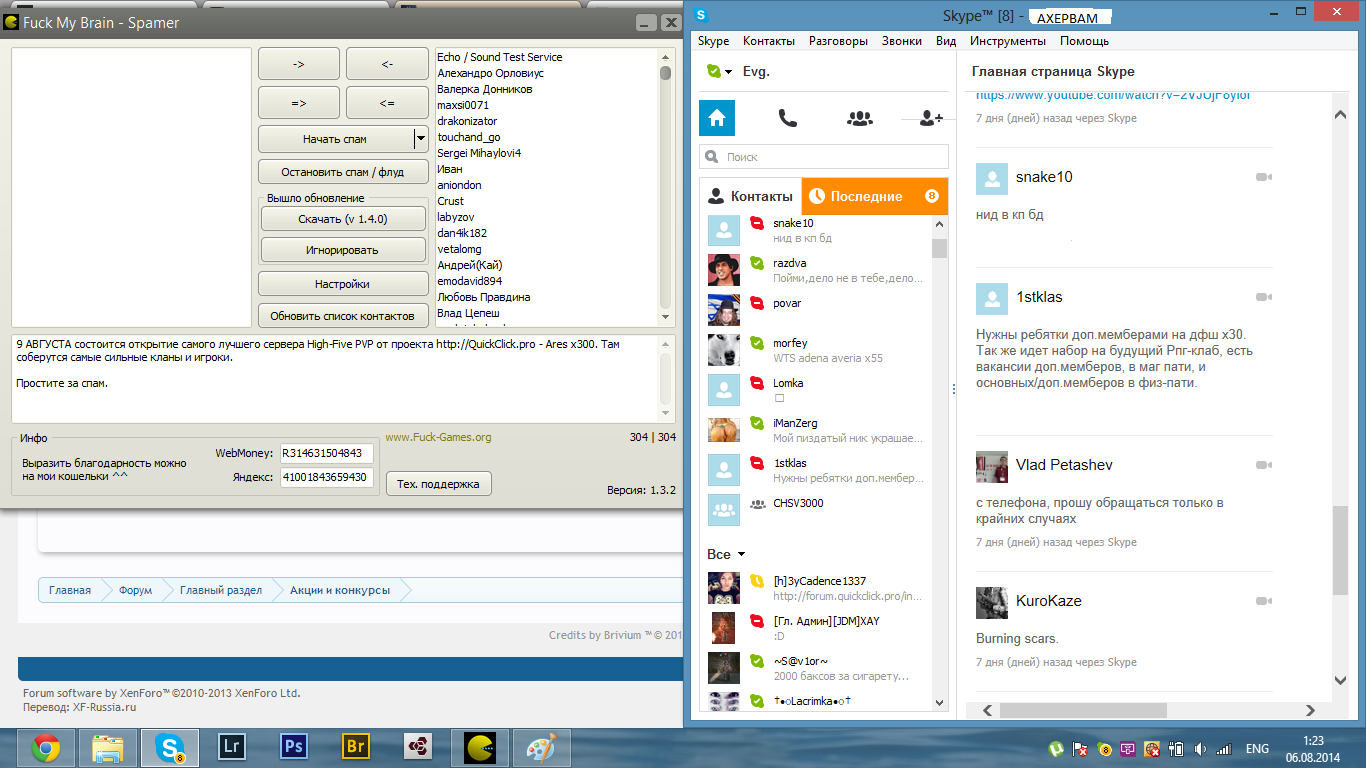Click Skype search field Поиск

824,157
